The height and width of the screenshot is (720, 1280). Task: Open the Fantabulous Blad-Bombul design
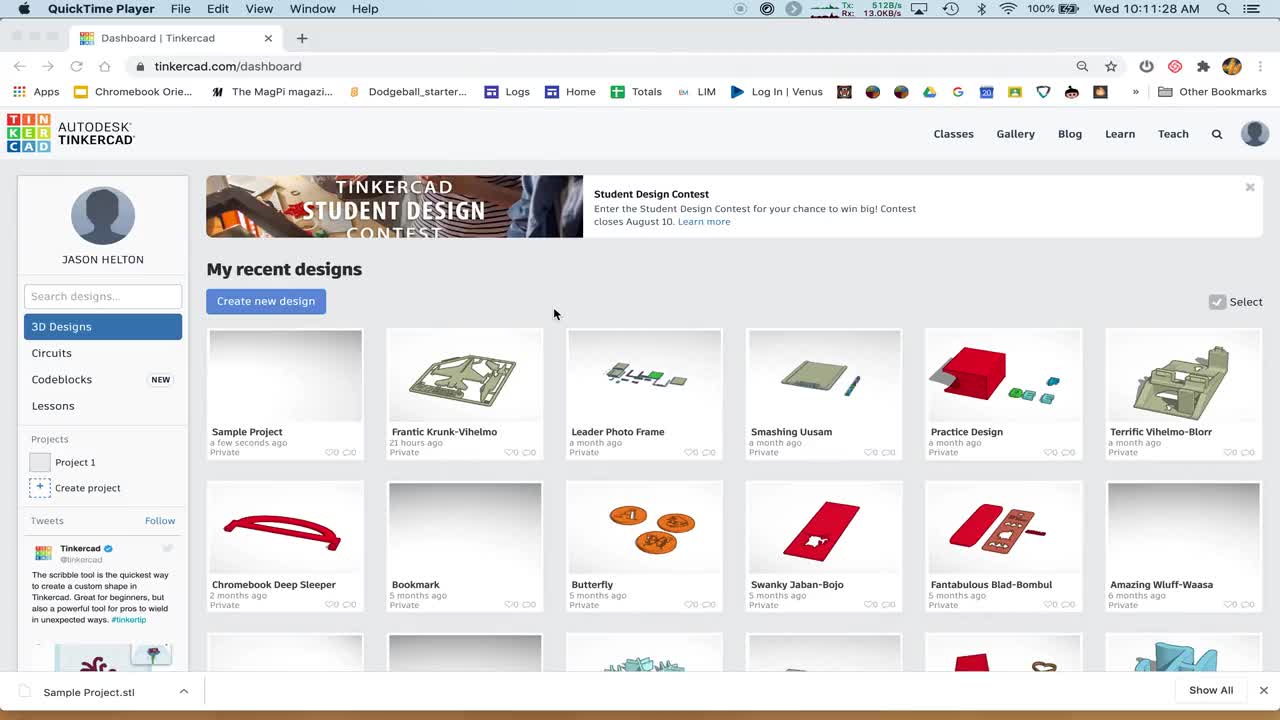pyautogui.click(x=1003, y=529)
